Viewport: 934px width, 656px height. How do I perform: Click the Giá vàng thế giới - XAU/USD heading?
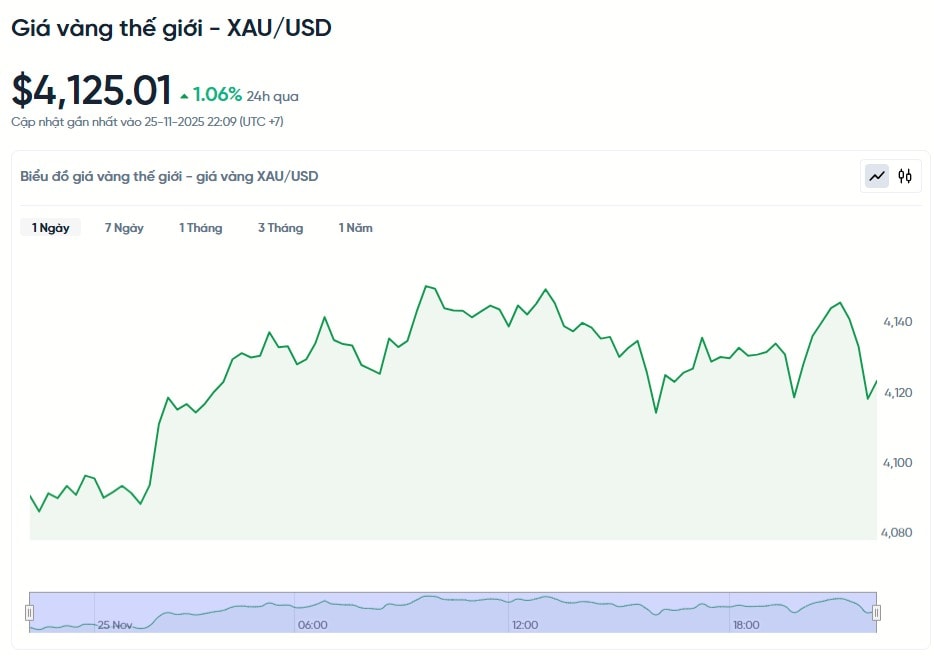pos(171,28)
